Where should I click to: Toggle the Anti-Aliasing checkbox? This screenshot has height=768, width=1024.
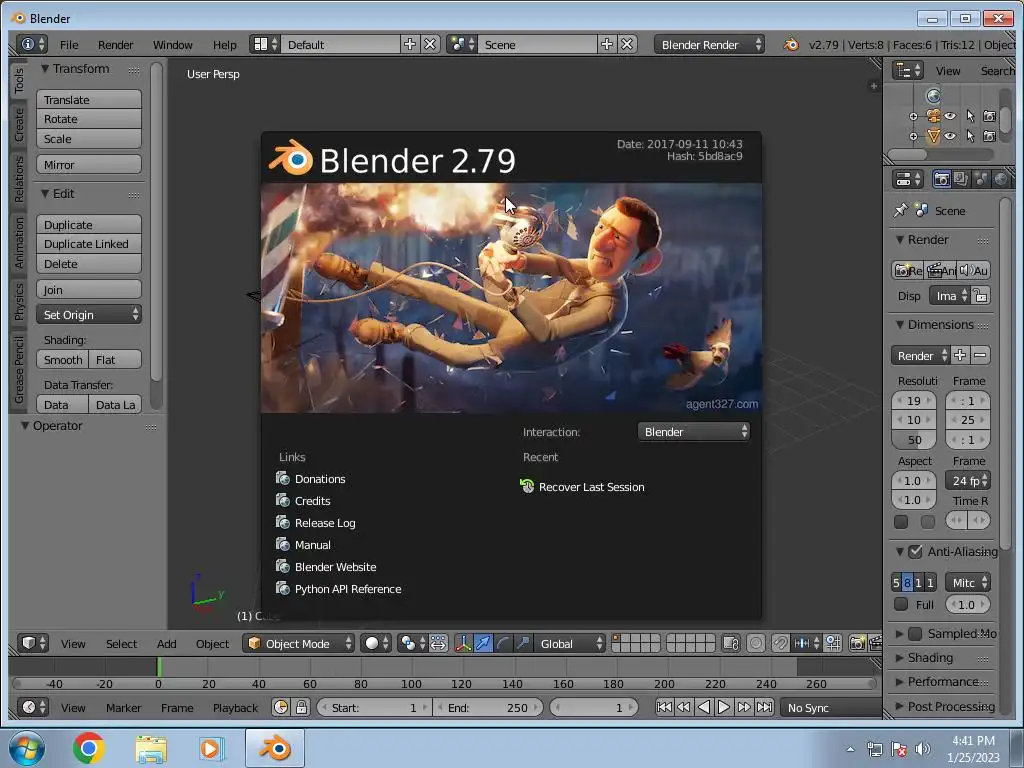[916, 552]
